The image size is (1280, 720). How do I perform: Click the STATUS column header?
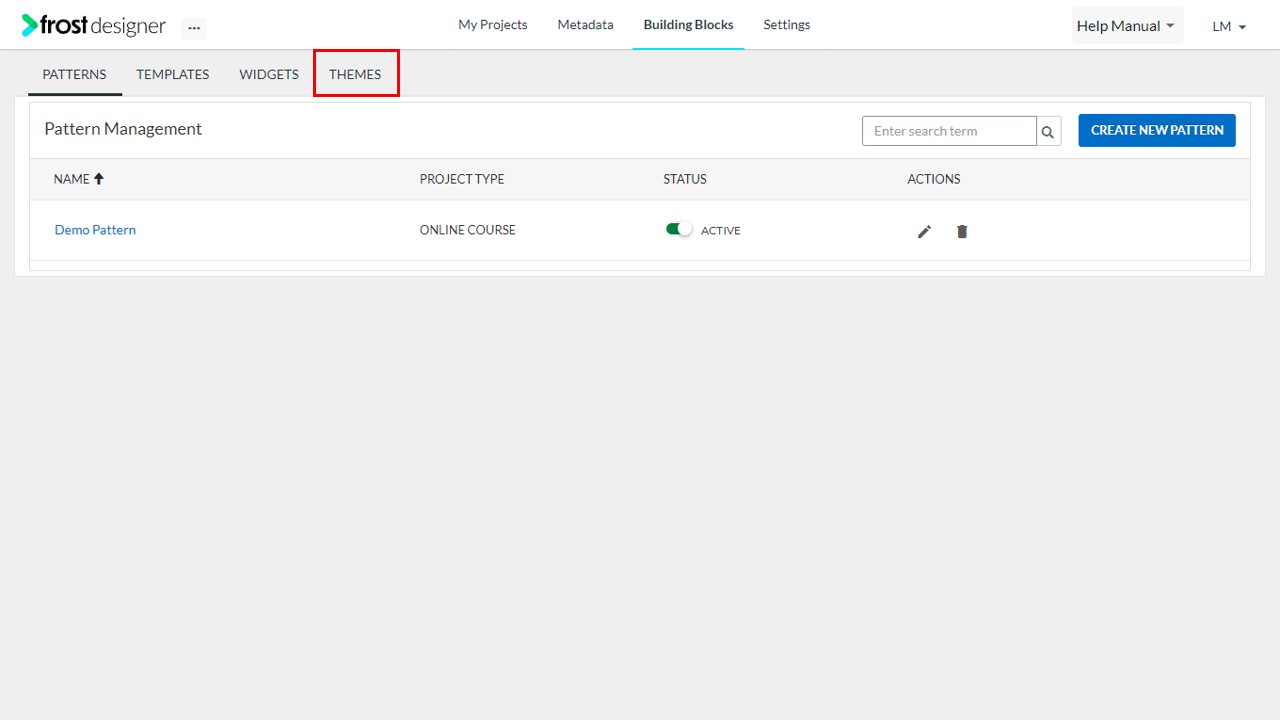coord(685,179)
